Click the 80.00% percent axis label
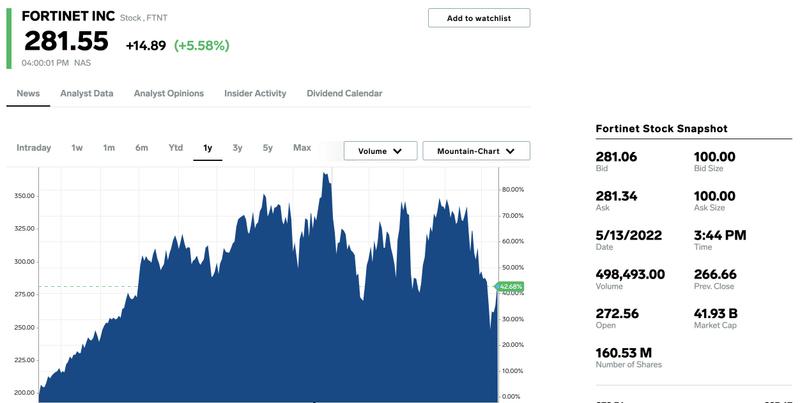800x403 pixels. (x=513, y=189)
